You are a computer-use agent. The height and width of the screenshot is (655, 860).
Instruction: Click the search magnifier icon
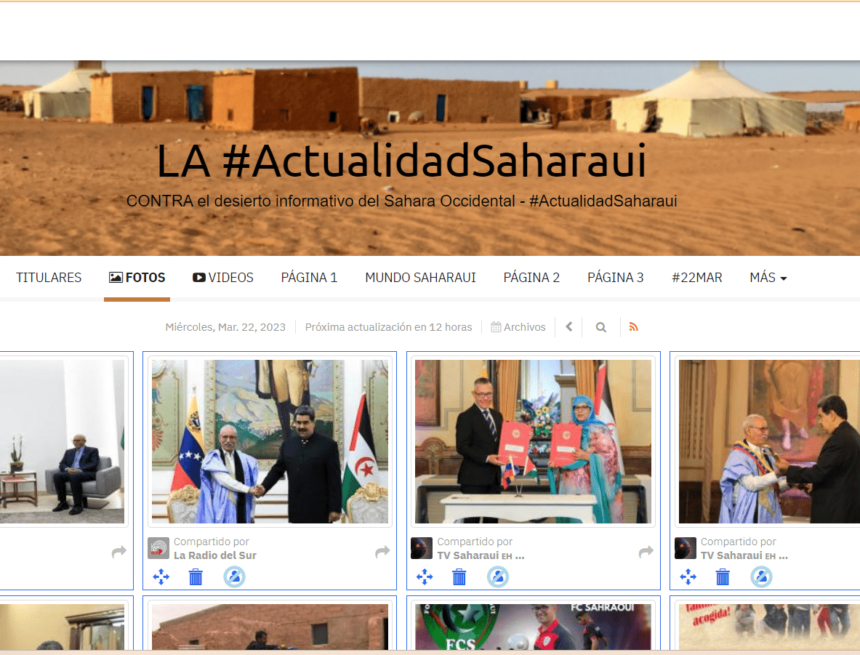[601, 326]
